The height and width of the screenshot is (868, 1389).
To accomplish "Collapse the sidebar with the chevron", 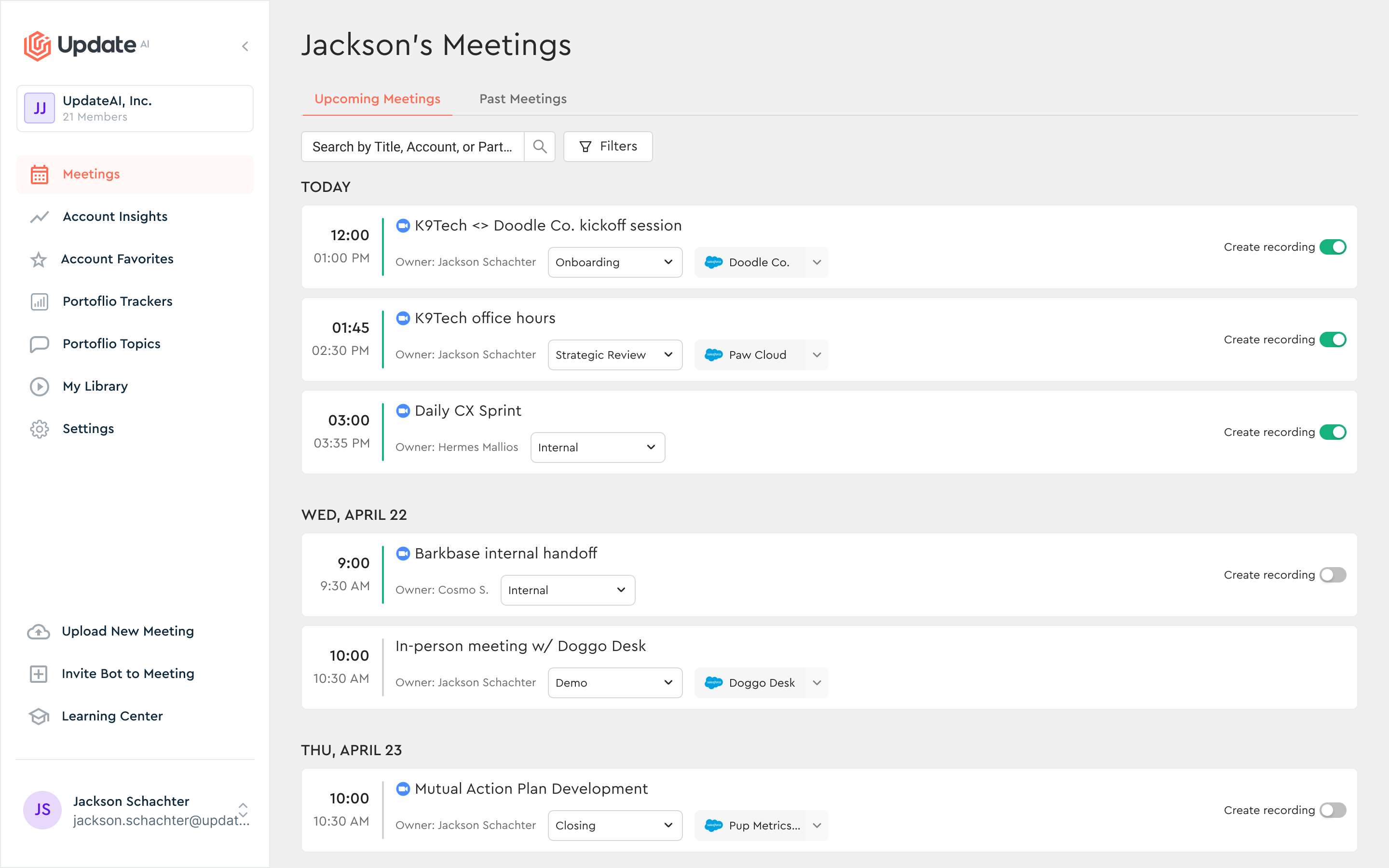I will pos(245,46).
